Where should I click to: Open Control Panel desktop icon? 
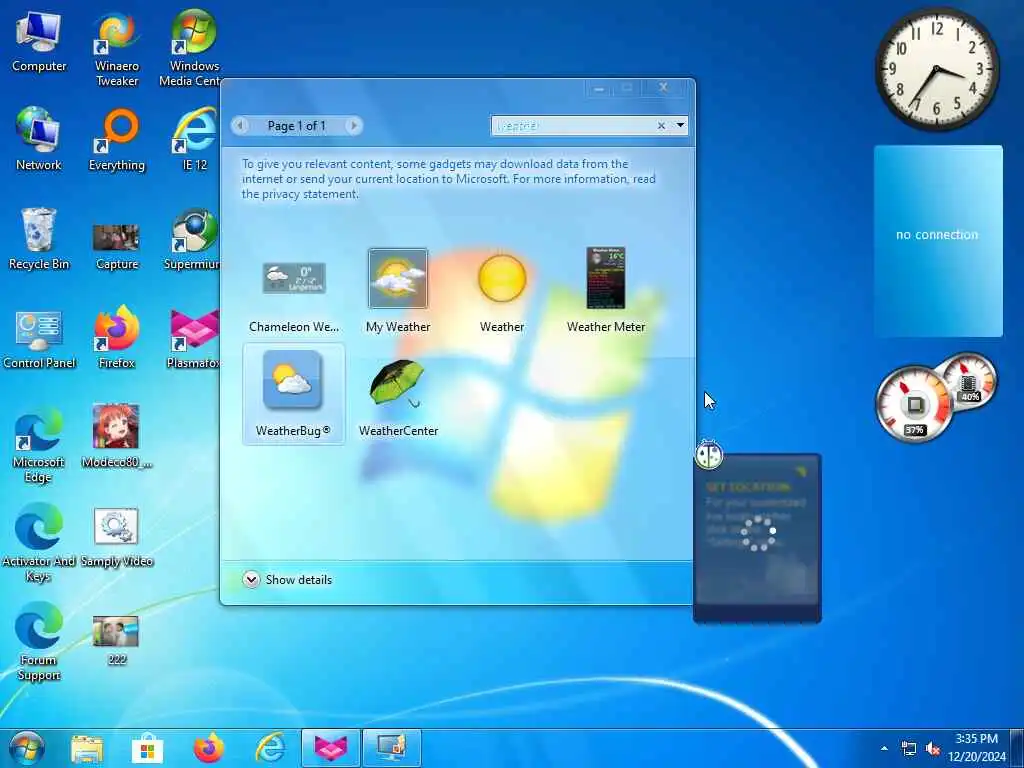tap(39, 338)
